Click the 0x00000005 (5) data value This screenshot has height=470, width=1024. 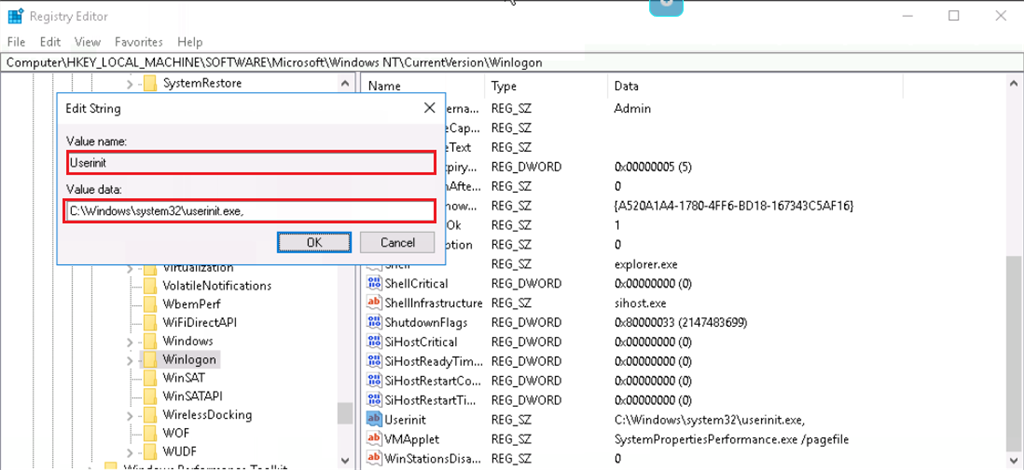652,166
